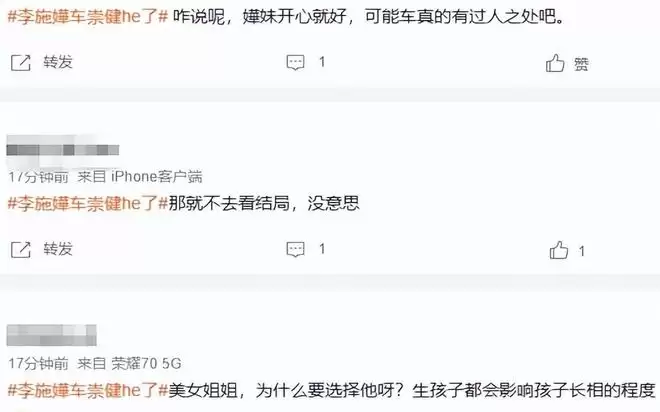Click the repost icon under the 咋说呢 post

(x=21, y=63)
